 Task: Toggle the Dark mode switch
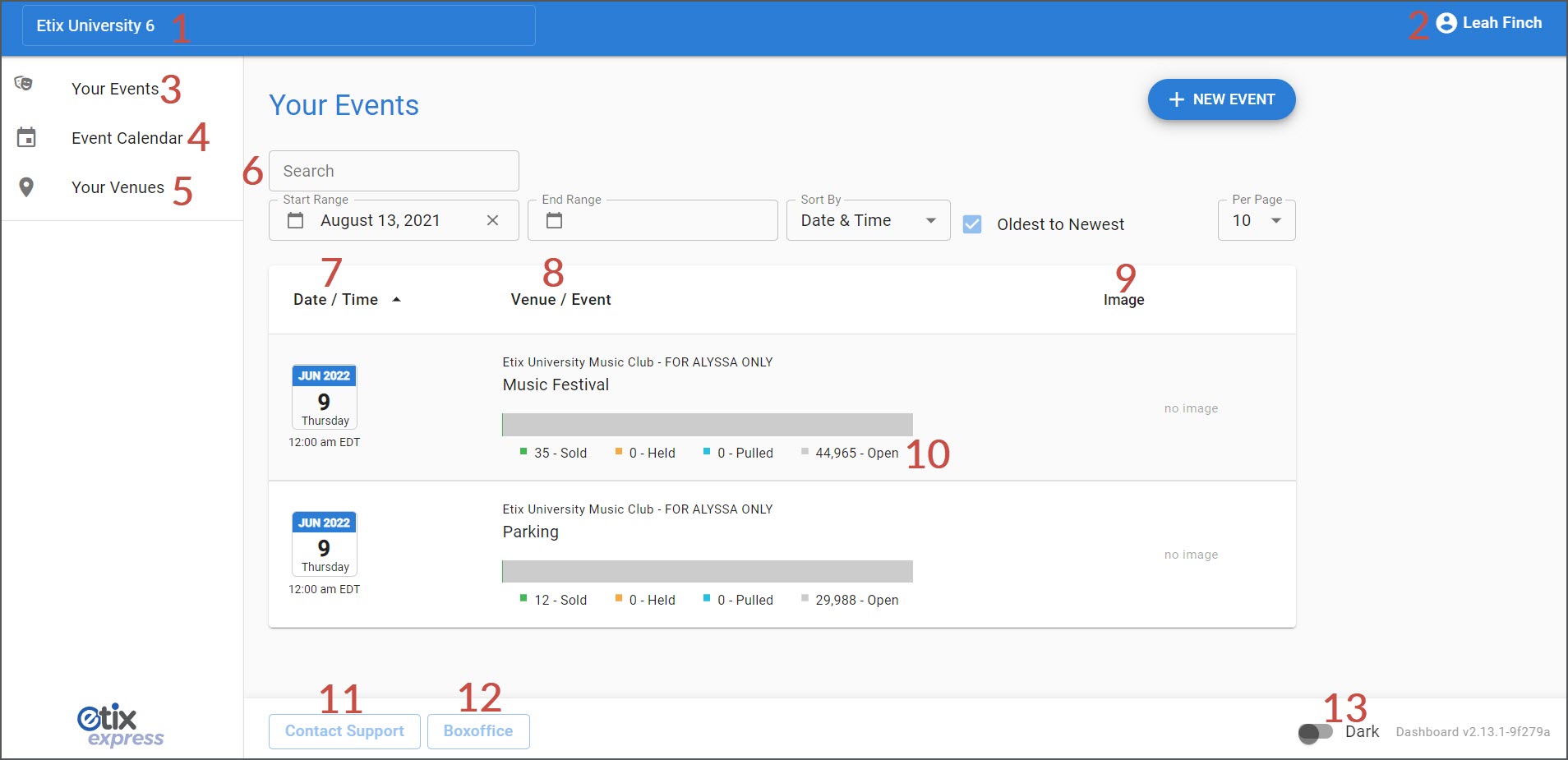click(1315, 731)
